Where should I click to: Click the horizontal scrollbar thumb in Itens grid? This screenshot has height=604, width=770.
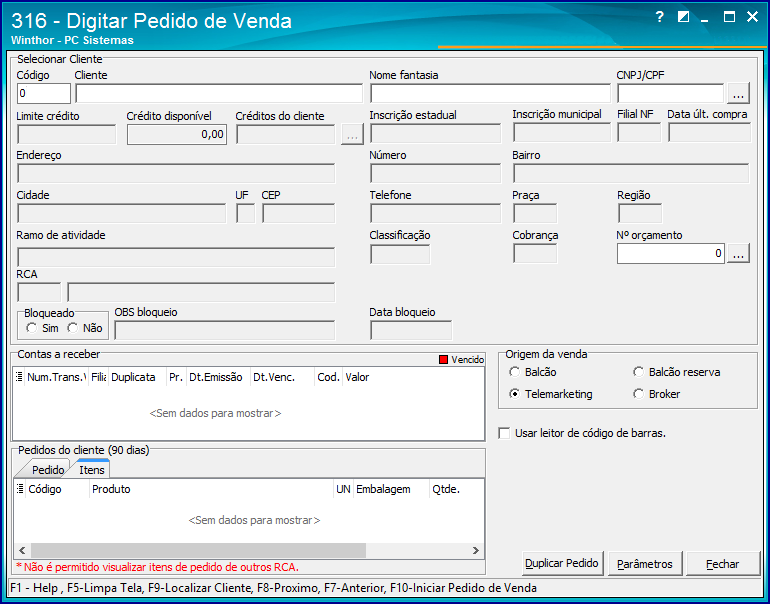coord(198,550)
